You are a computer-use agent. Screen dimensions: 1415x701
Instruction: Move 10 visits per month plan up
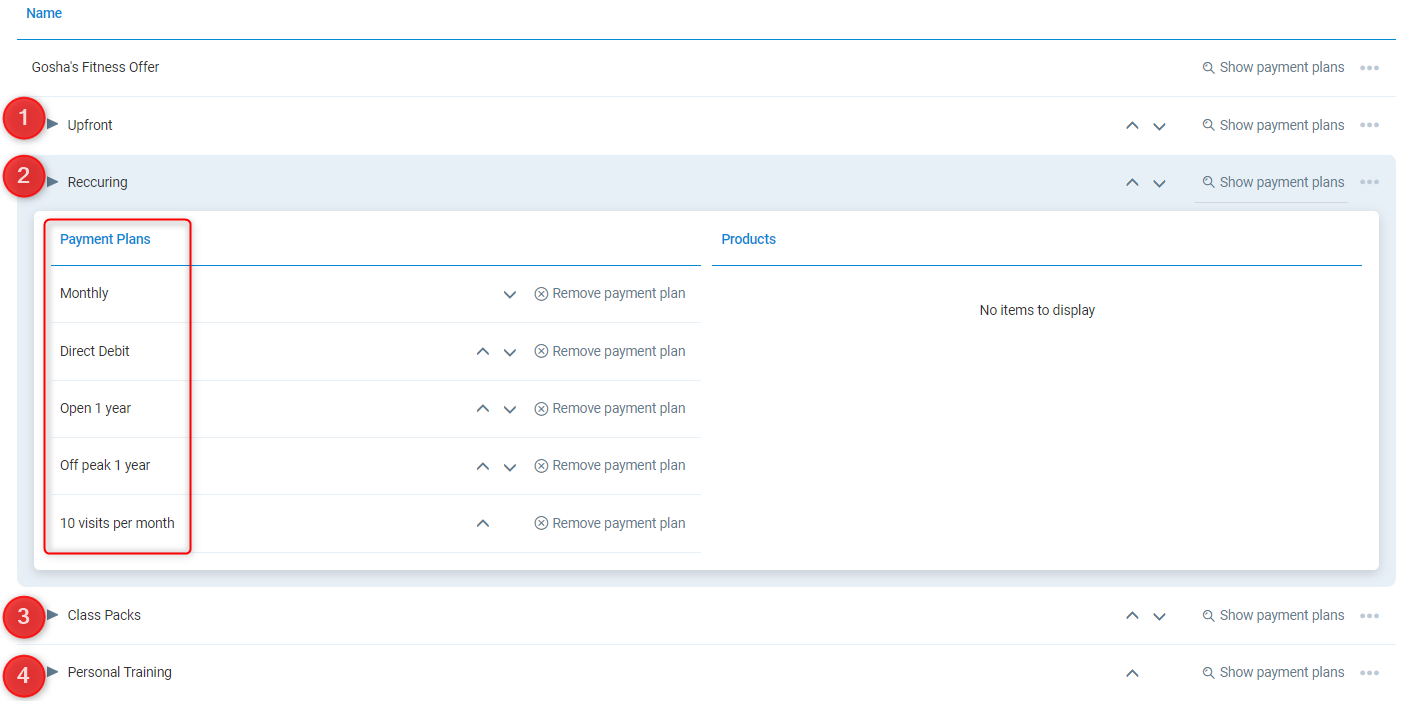[x=483, y=523]
